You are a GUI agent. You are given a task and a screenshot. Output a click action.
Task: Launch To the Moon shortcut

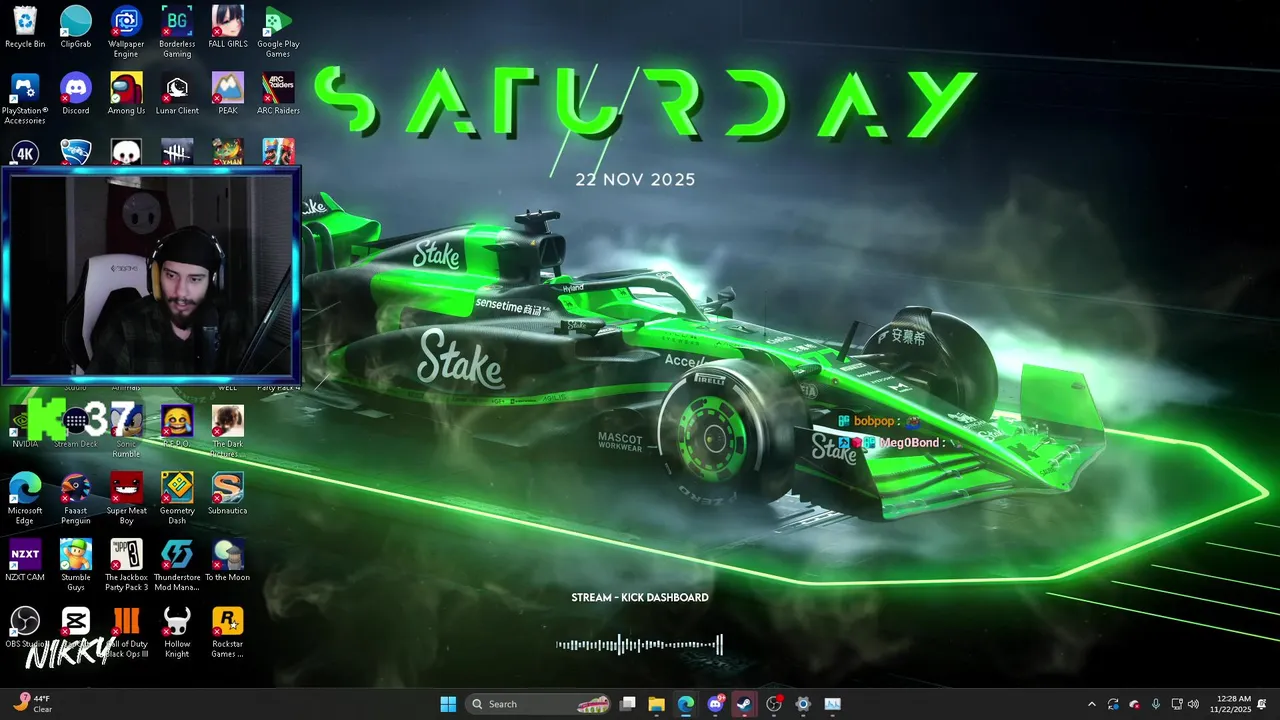pyautogui.click(x=228, y=560)
